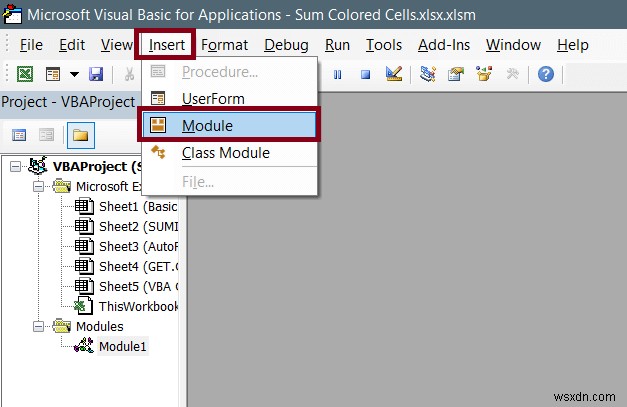
Task: Click the blue Help question mark icon
Action: [546, 74]
